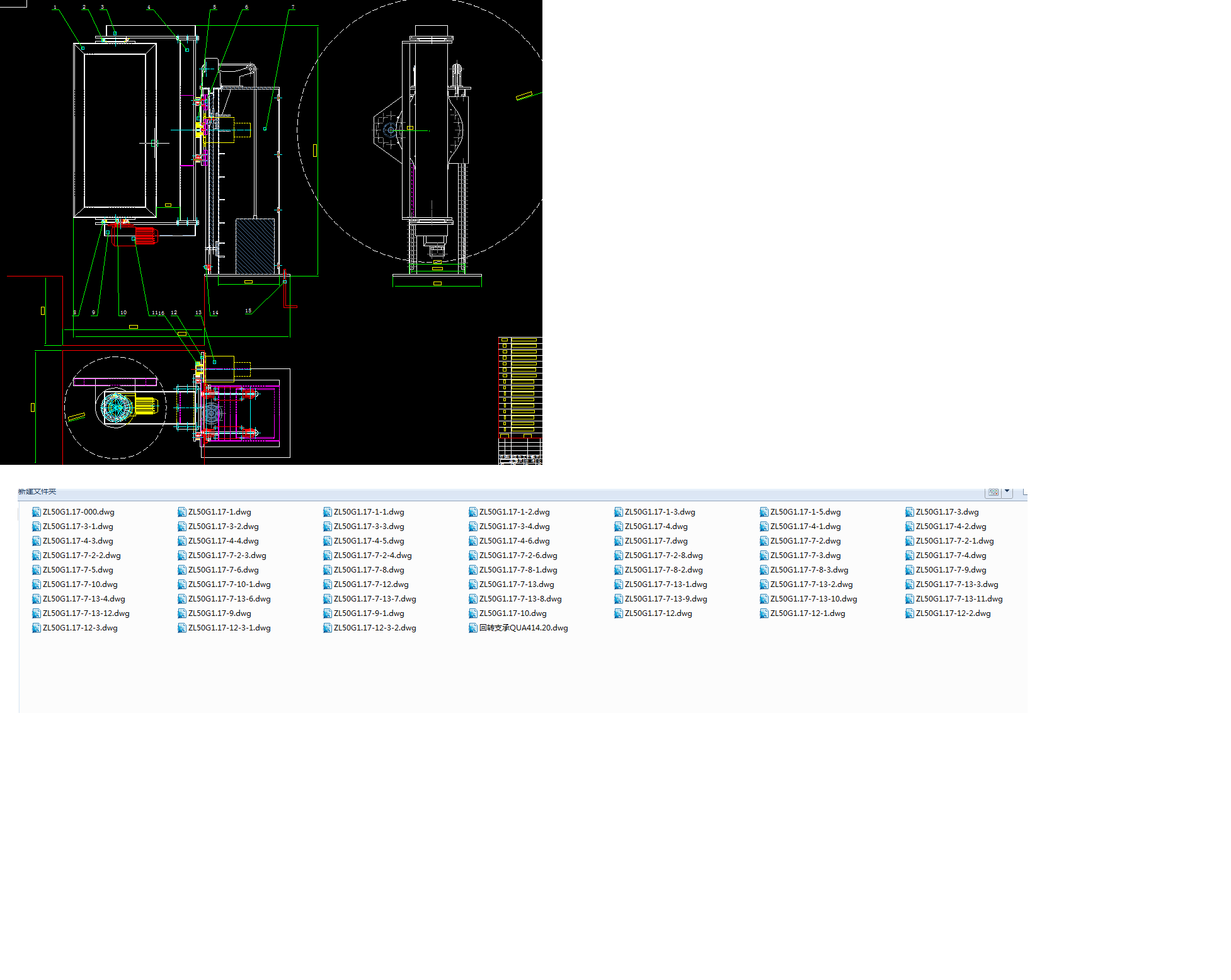Viewport: 1231px width, 980px height.
Task: Select file ZL50G1.17-12-1.dwg
Action: click(x=807, y=613)
